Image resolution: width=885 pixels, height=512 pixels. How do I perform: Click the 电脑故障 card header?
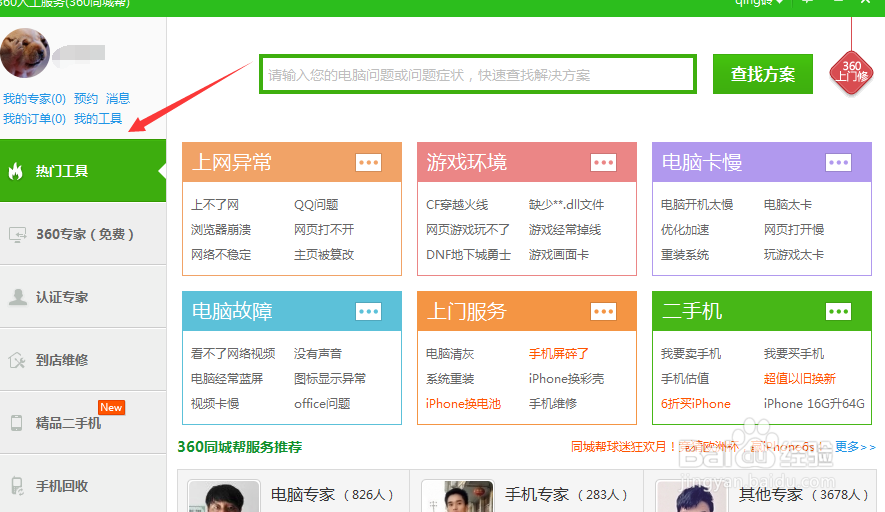pos(292,311)
